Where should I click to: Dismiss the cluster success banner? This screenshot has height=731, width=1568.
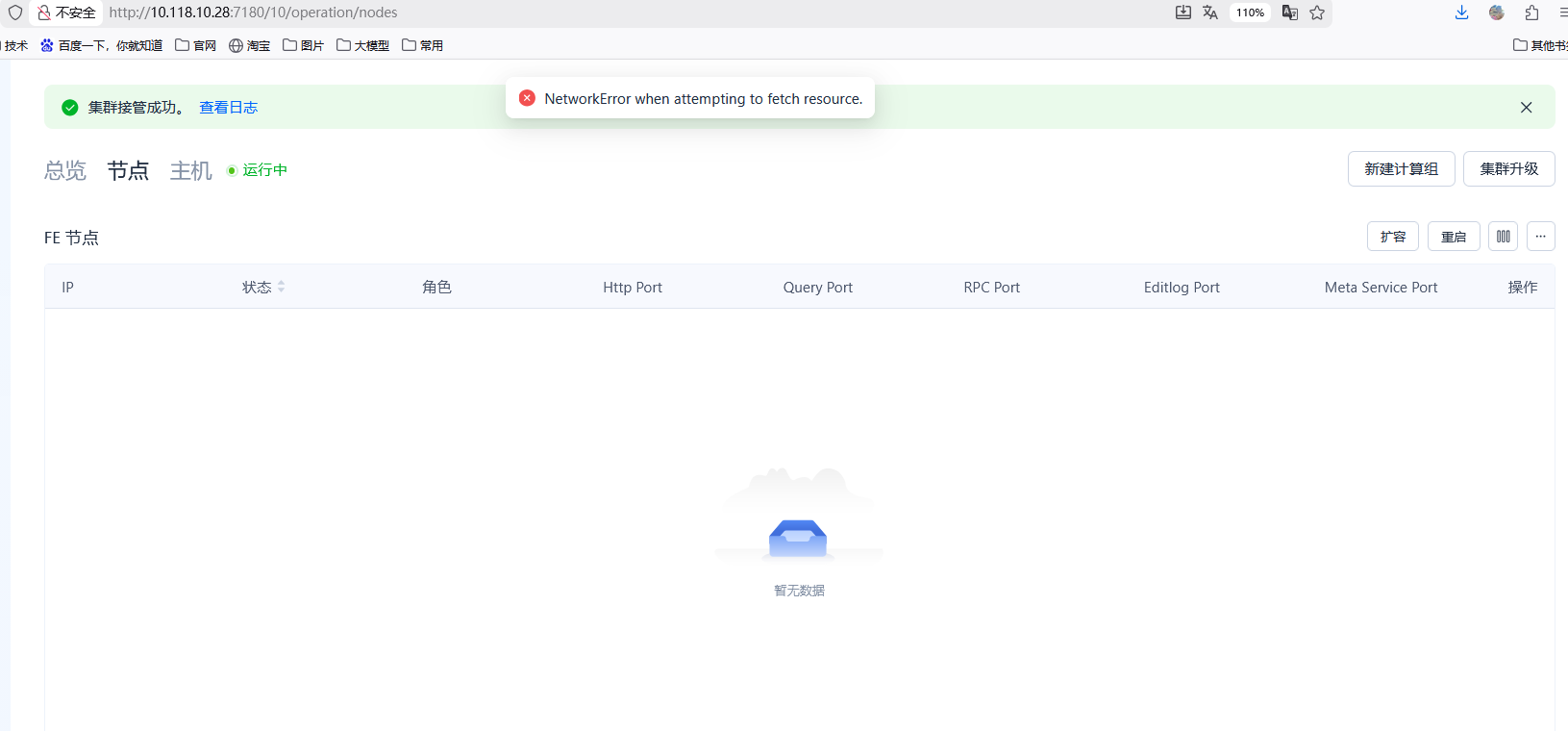[1526, 108]
